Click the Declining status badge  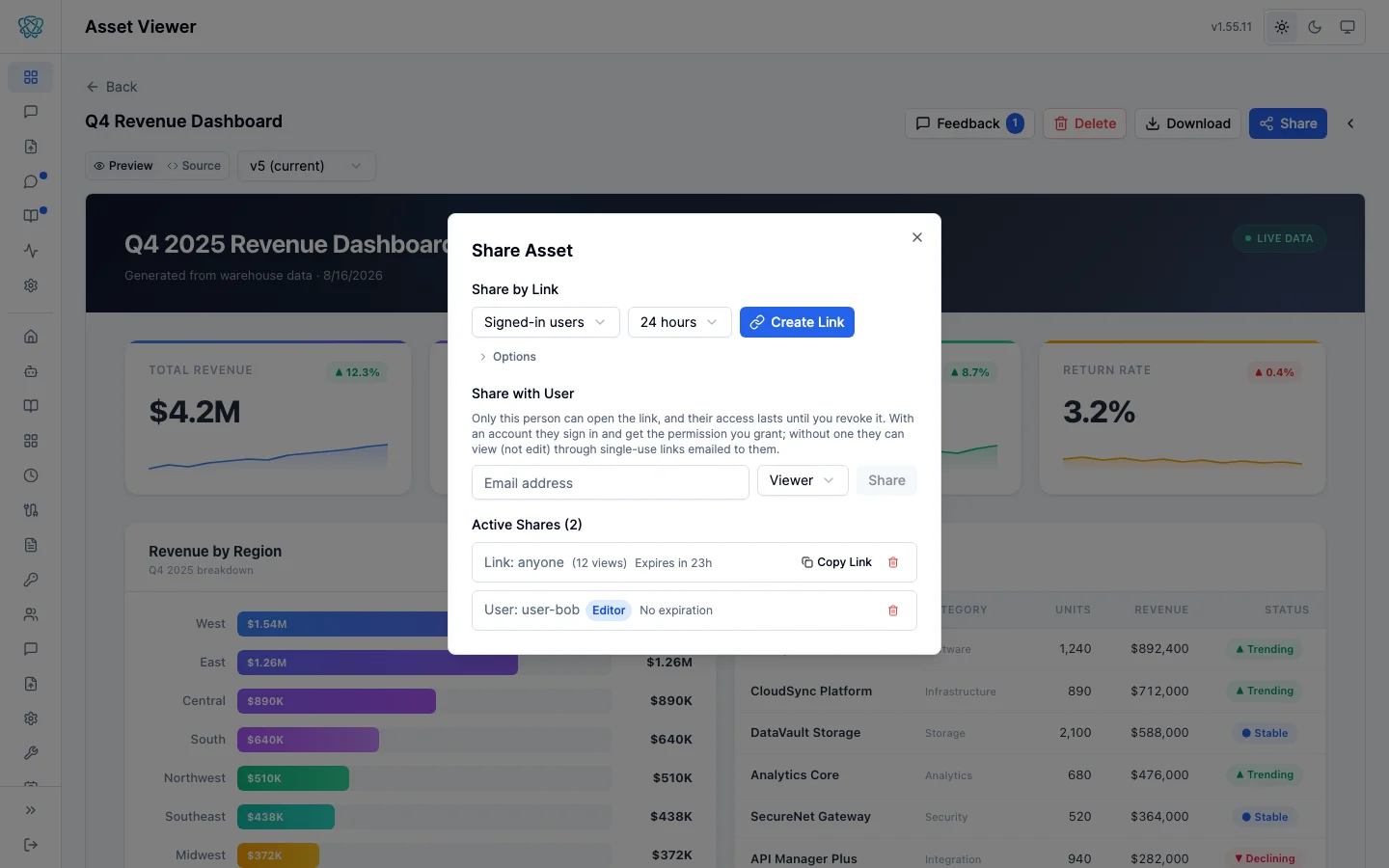click(x=1266, y=858)
